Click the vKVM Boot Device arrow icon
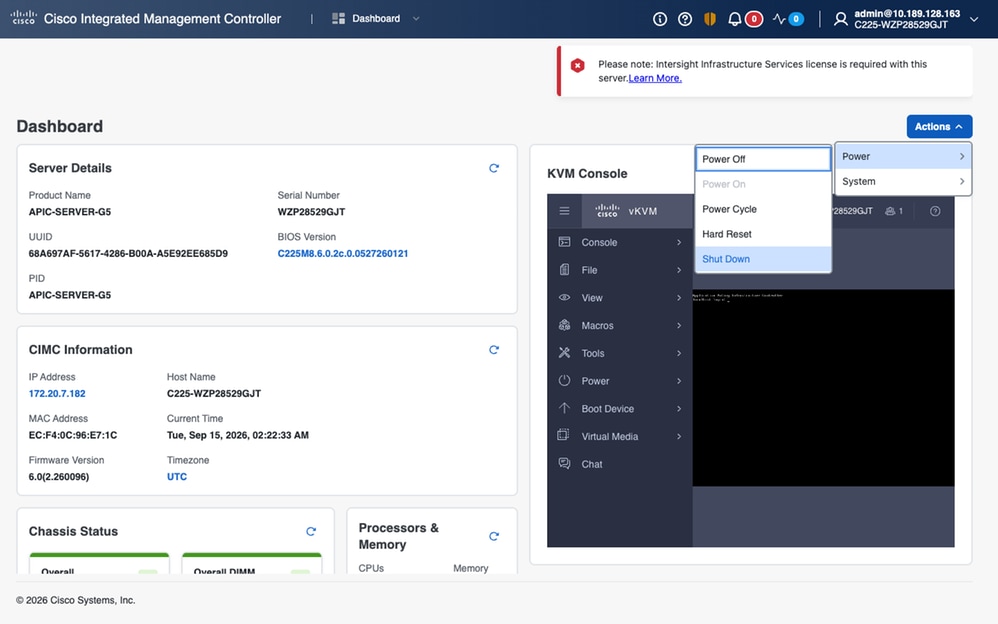Image resolution: width=998 pixels, height=624 pixels. point(564,408)
